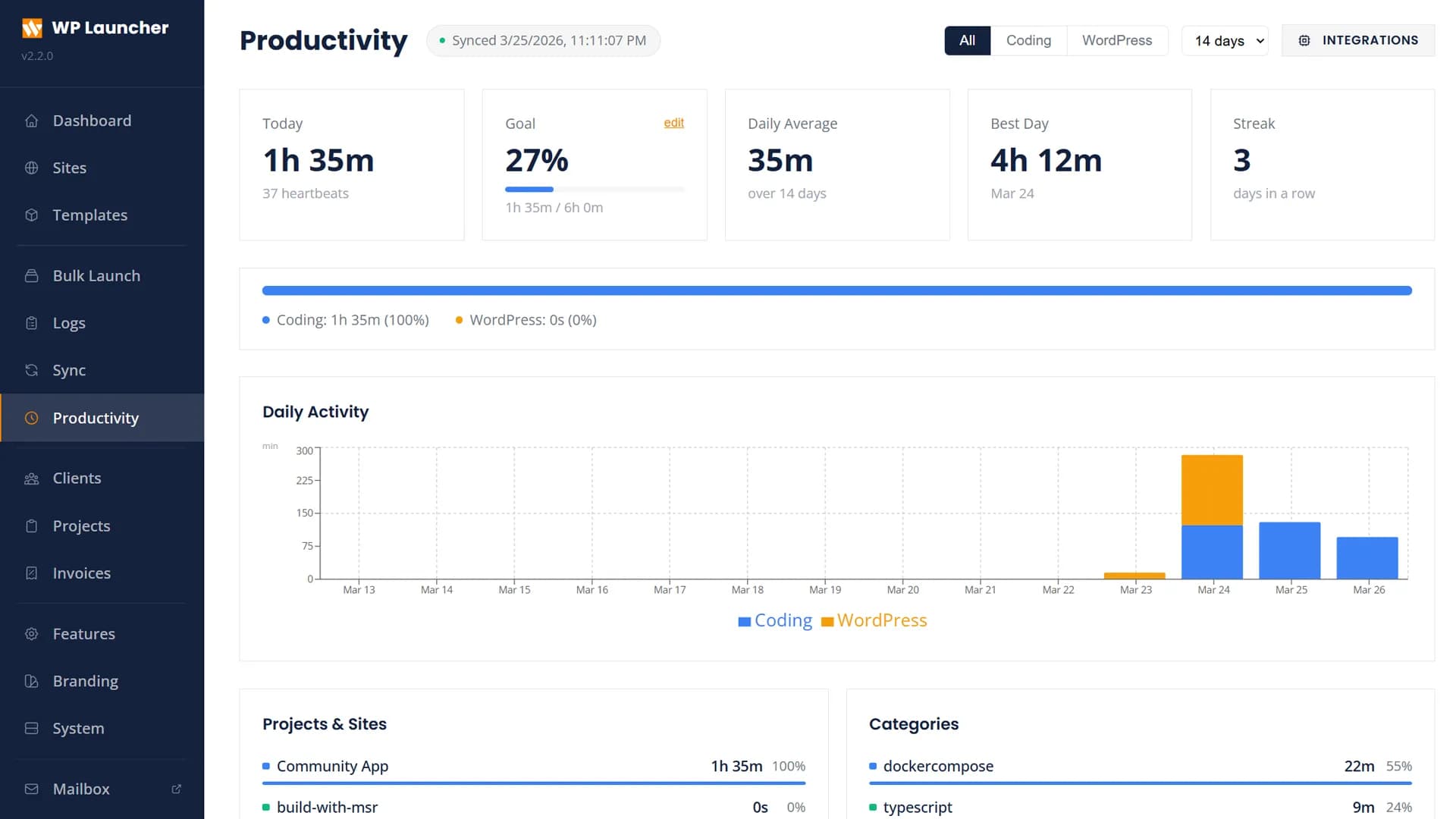Edit the daily goal
The width and height of the screenshot is (1456, 819).
673,123
